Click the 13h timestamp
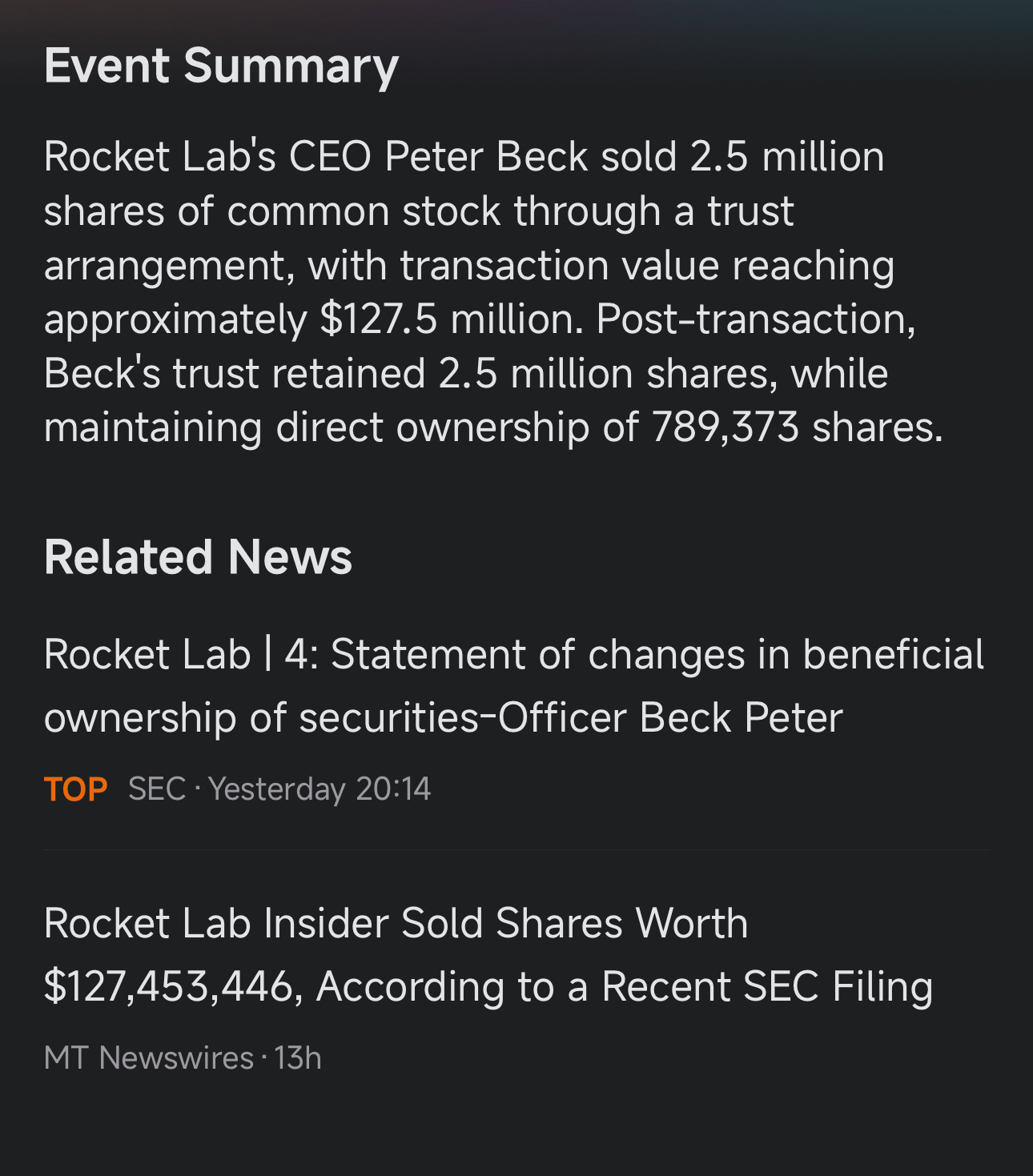Screen dimensions: 1033x1176 point(298,1058)
